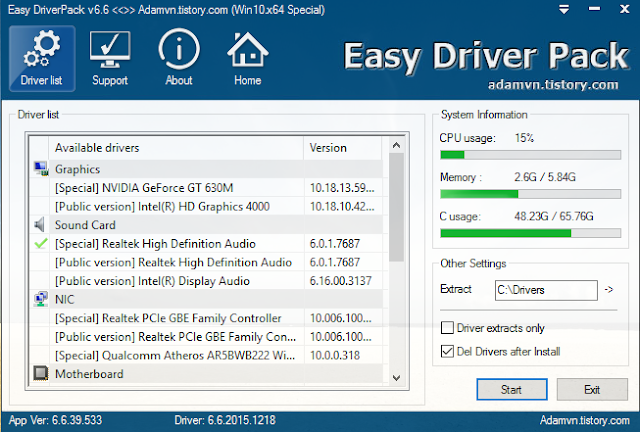
Task: Click Driver 6.6.2015.1218 status text
Action: click(225, 420)
